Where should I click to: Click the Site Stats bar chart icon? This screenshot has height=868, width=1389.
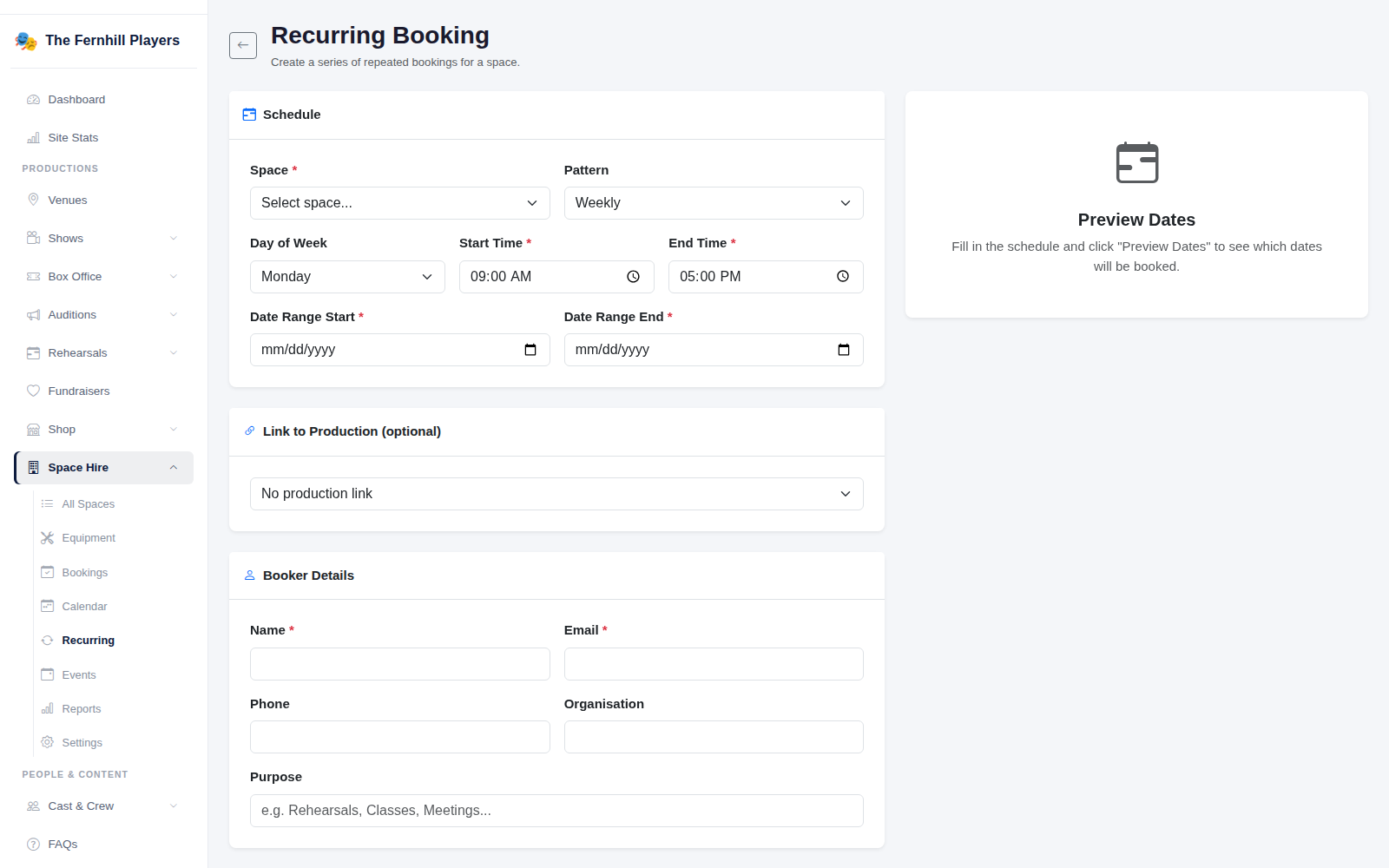34,138
